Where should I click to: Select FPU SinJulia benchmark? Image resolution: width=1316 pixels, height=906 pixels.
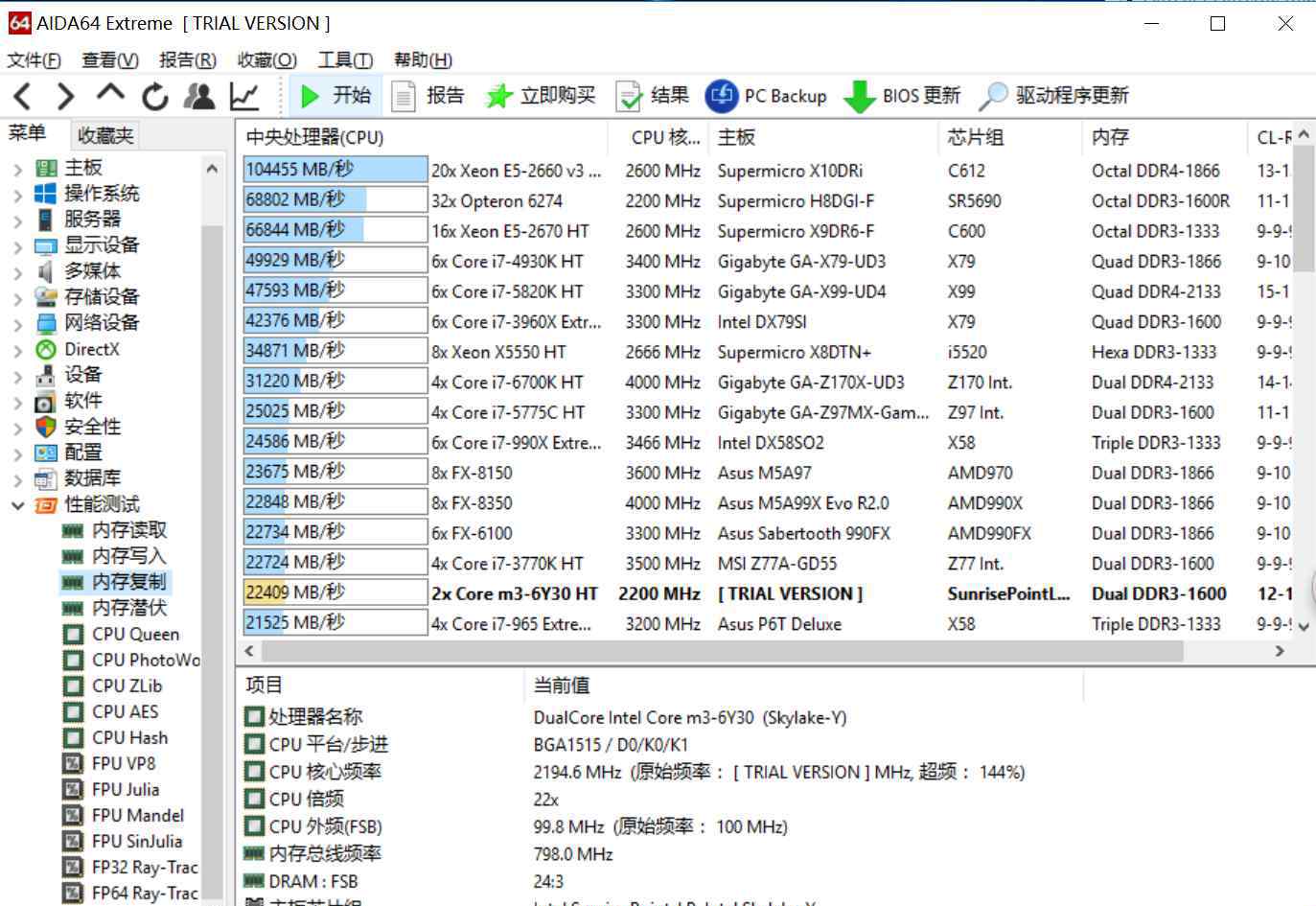coord(136,841)
